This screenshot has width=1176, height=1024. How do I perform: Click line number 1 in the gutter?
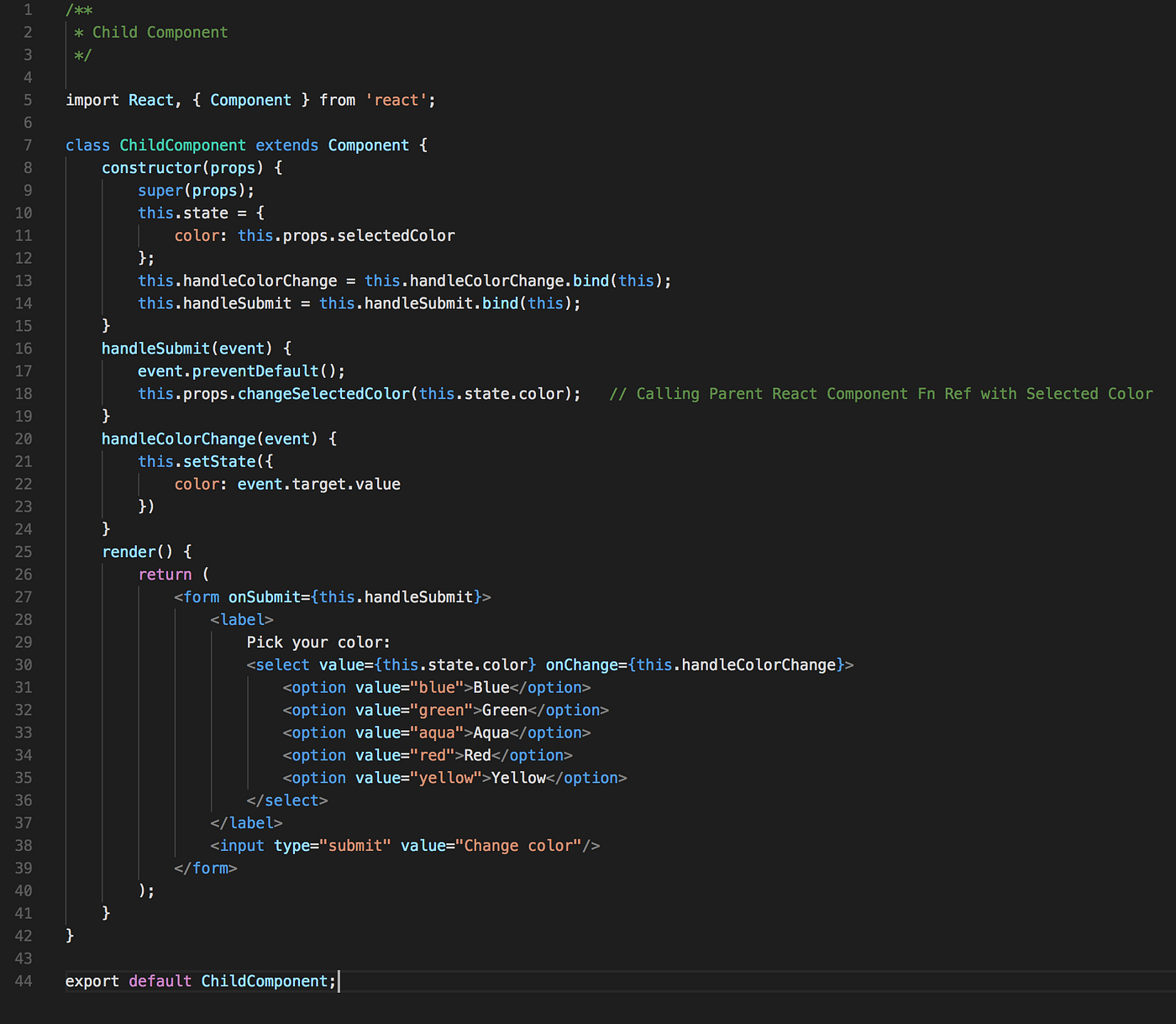coord(28,9)
